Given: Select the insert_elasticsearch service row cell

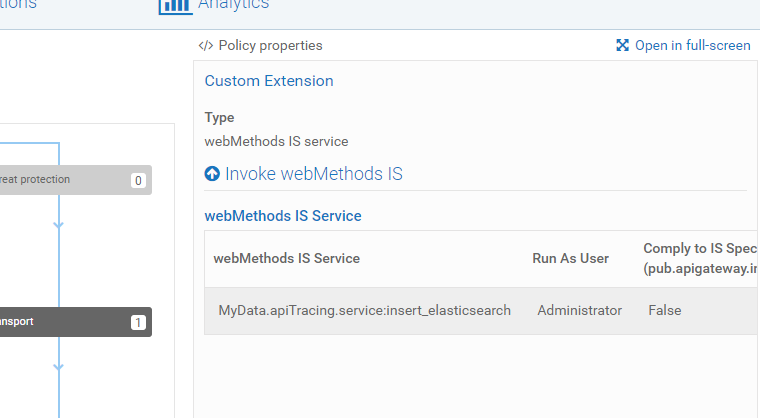Looking at the screenshot, I should click(364, 310).
